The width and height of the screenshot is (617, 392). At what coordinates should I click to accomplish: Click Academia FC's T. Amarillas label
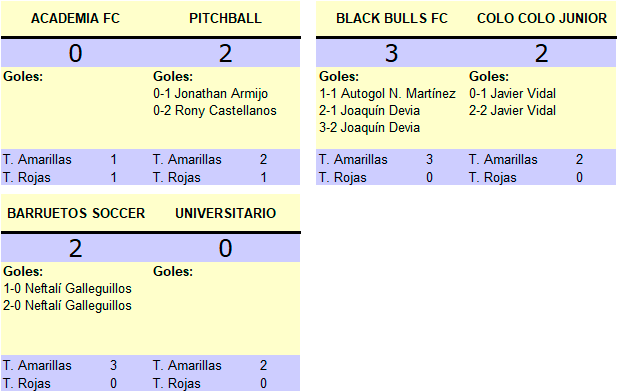click(x=37, y=159)
